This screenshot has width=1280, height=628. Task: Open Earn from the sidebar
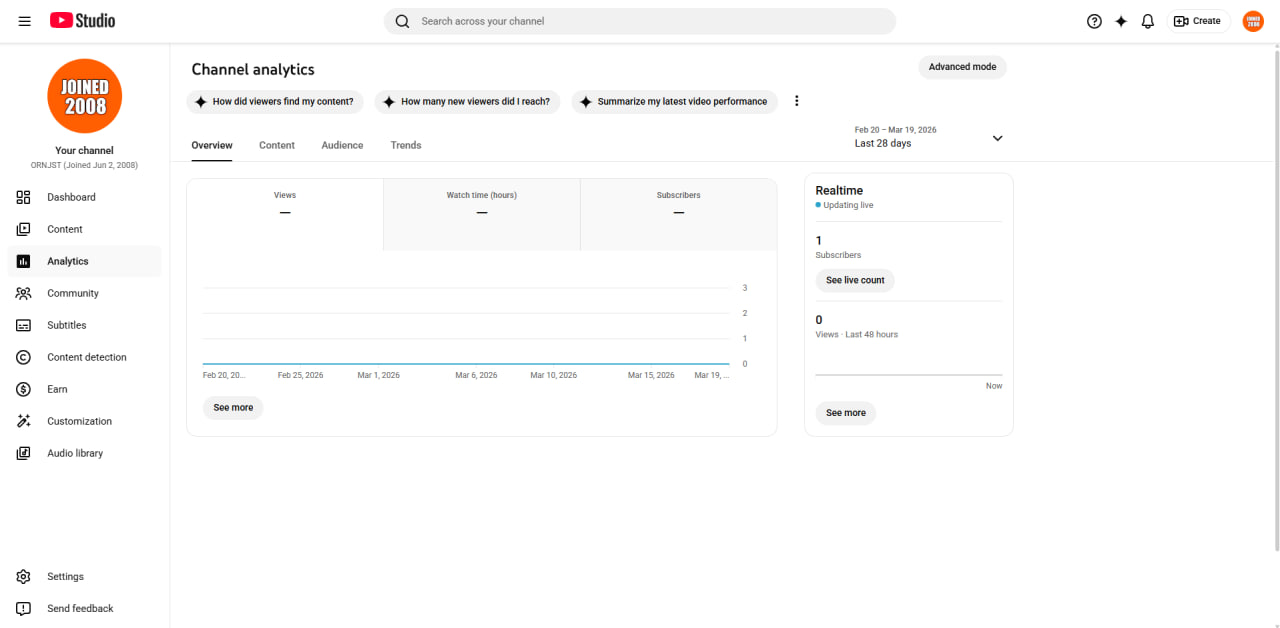[85, 389]
